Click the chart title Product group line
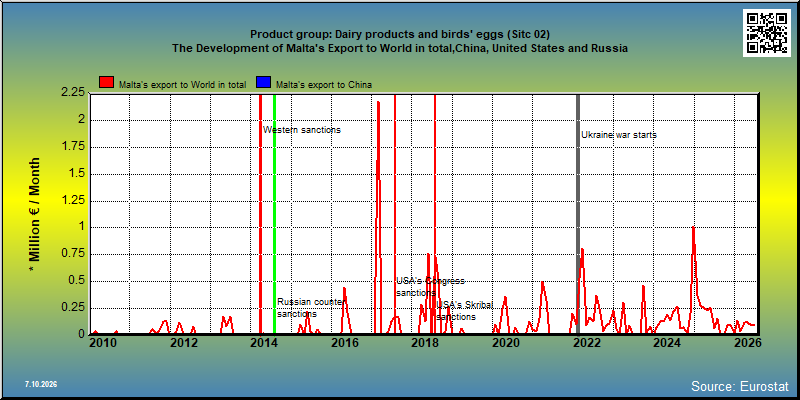Screen dimensions: 800x400 [399, 34]
